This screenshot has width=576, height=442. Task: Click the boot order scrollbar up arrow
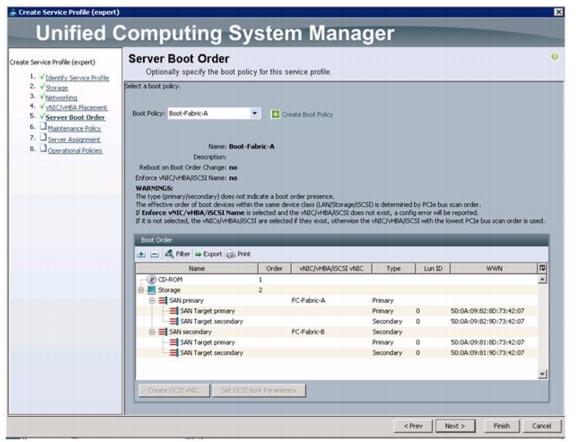point(542,279)
